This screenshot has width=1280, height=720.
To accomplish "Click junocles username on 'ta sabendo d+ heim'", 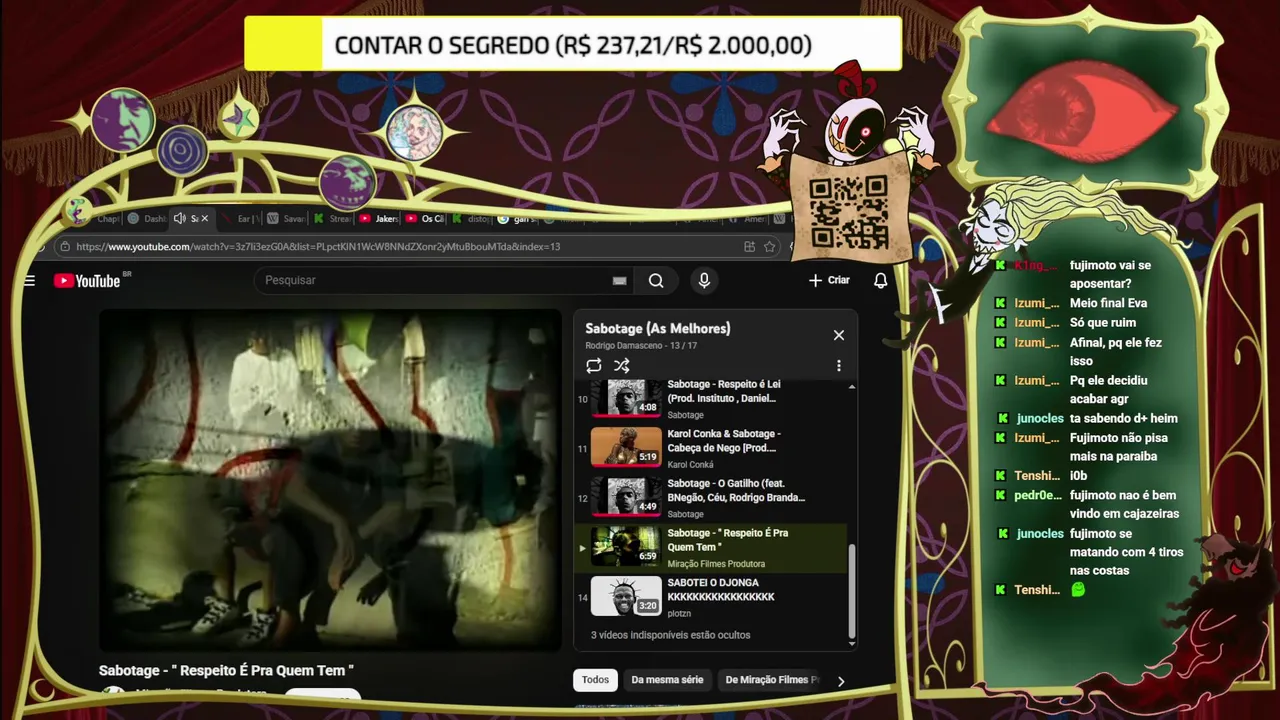I will [x=1040, y=419].
